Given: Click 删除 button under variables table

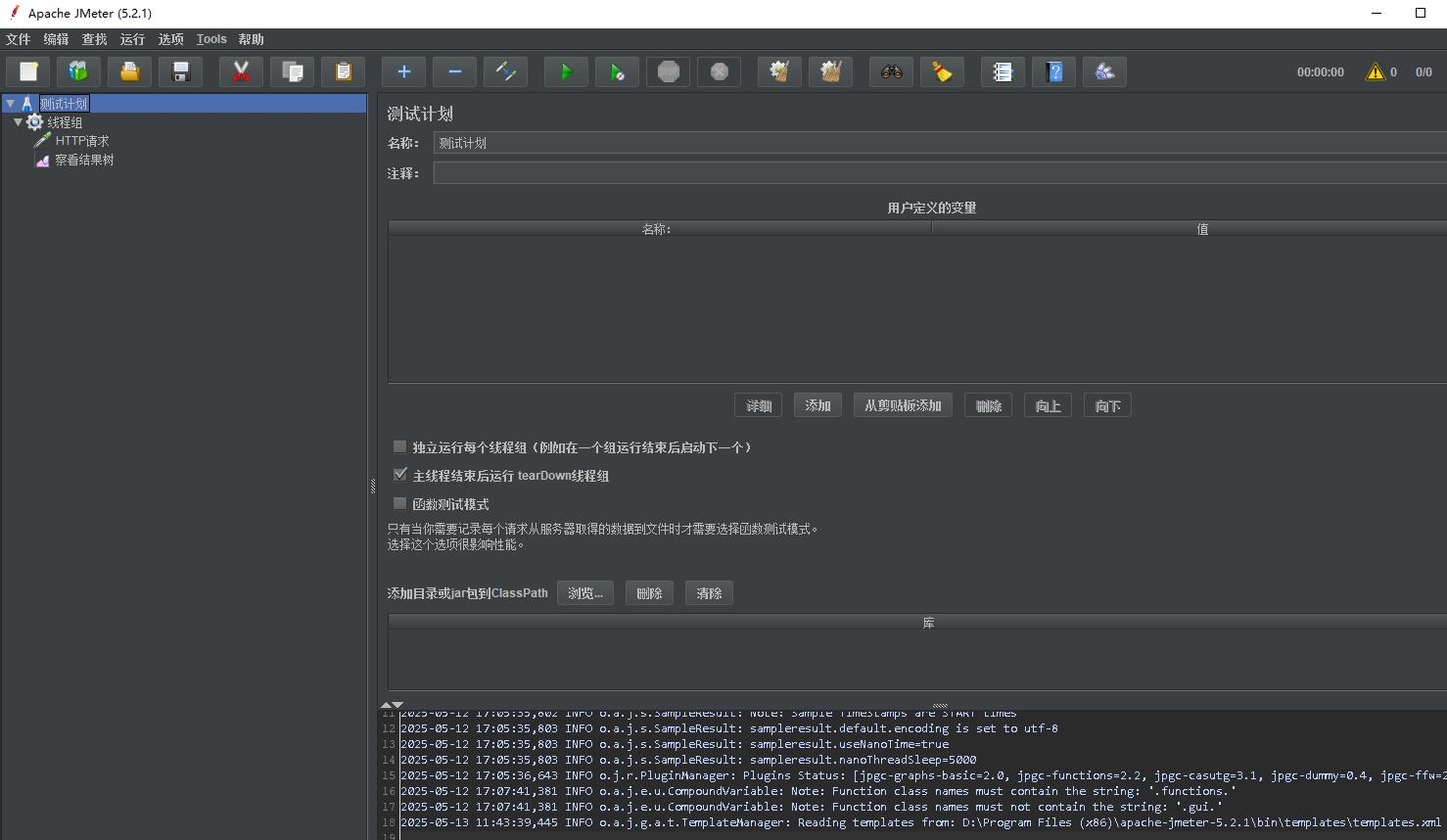Looking at the screenshot, I should point(988,405).
